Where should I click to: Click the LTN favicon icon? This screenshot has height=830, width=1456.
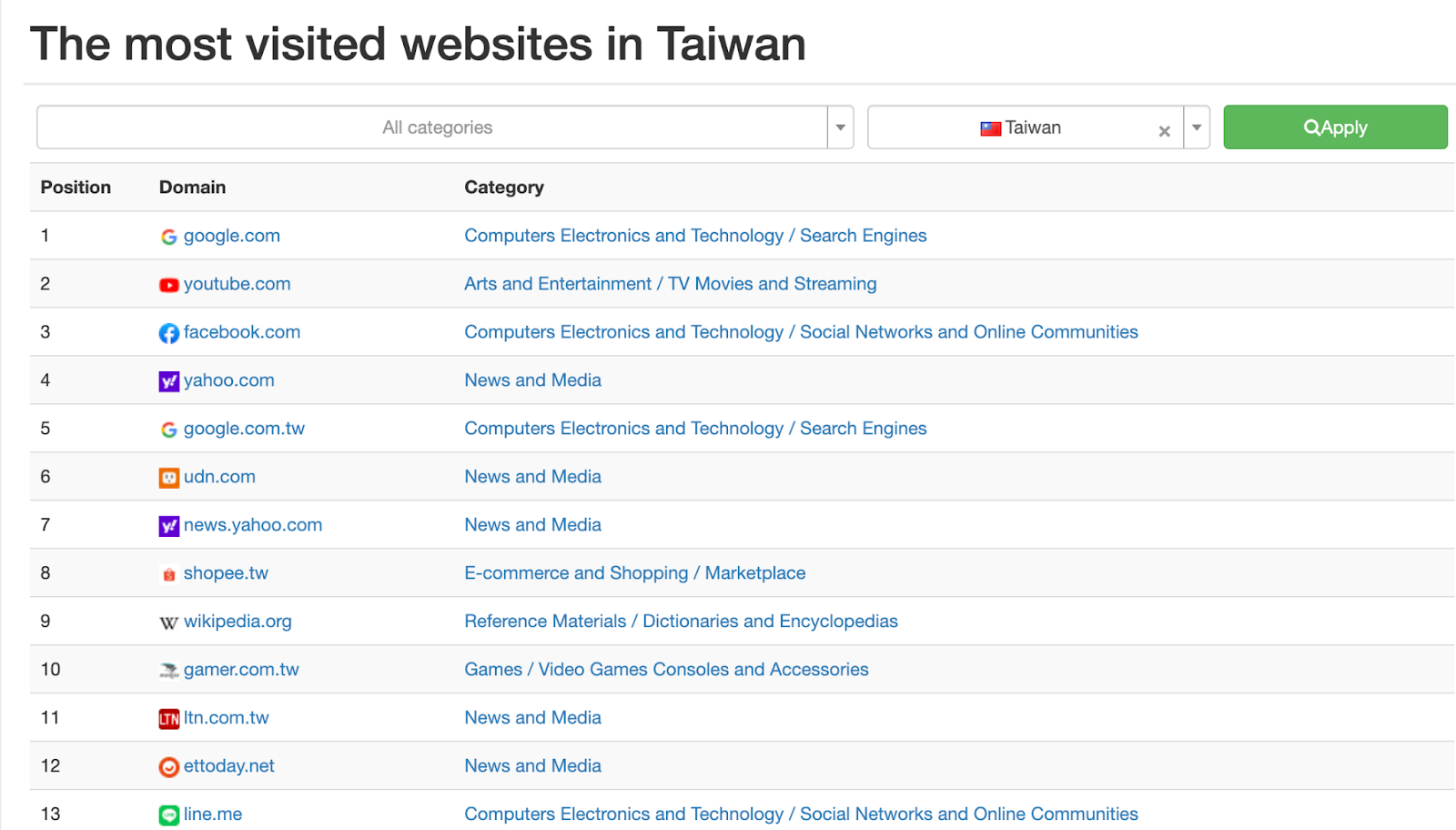click(x=169, y=719)
